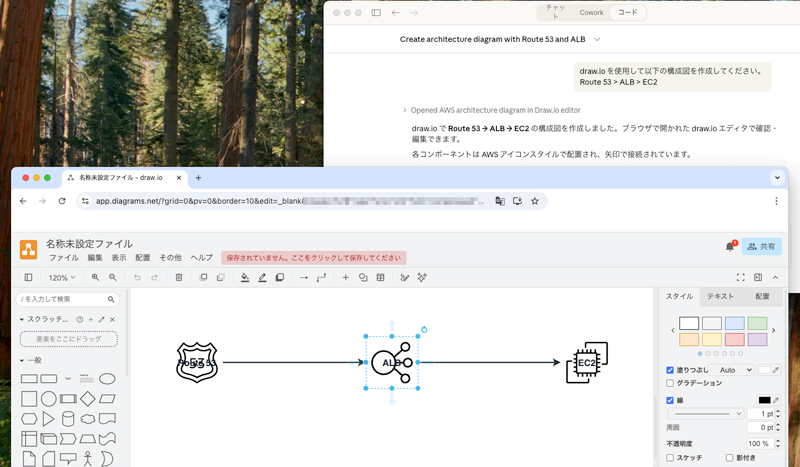
Task: Open the ヘルプ menu
Action: [x=202, y=258]
